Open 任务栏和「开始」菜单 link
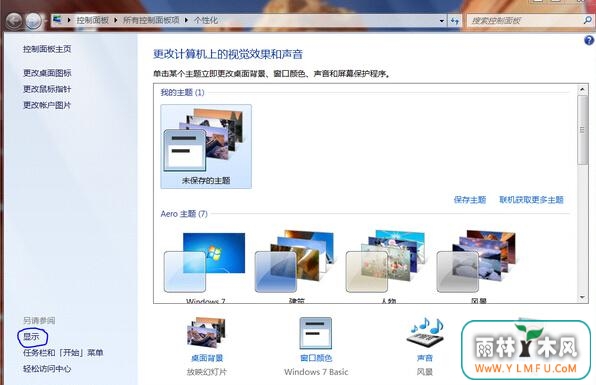Viewport: 596px width, 385px height. 63,353
